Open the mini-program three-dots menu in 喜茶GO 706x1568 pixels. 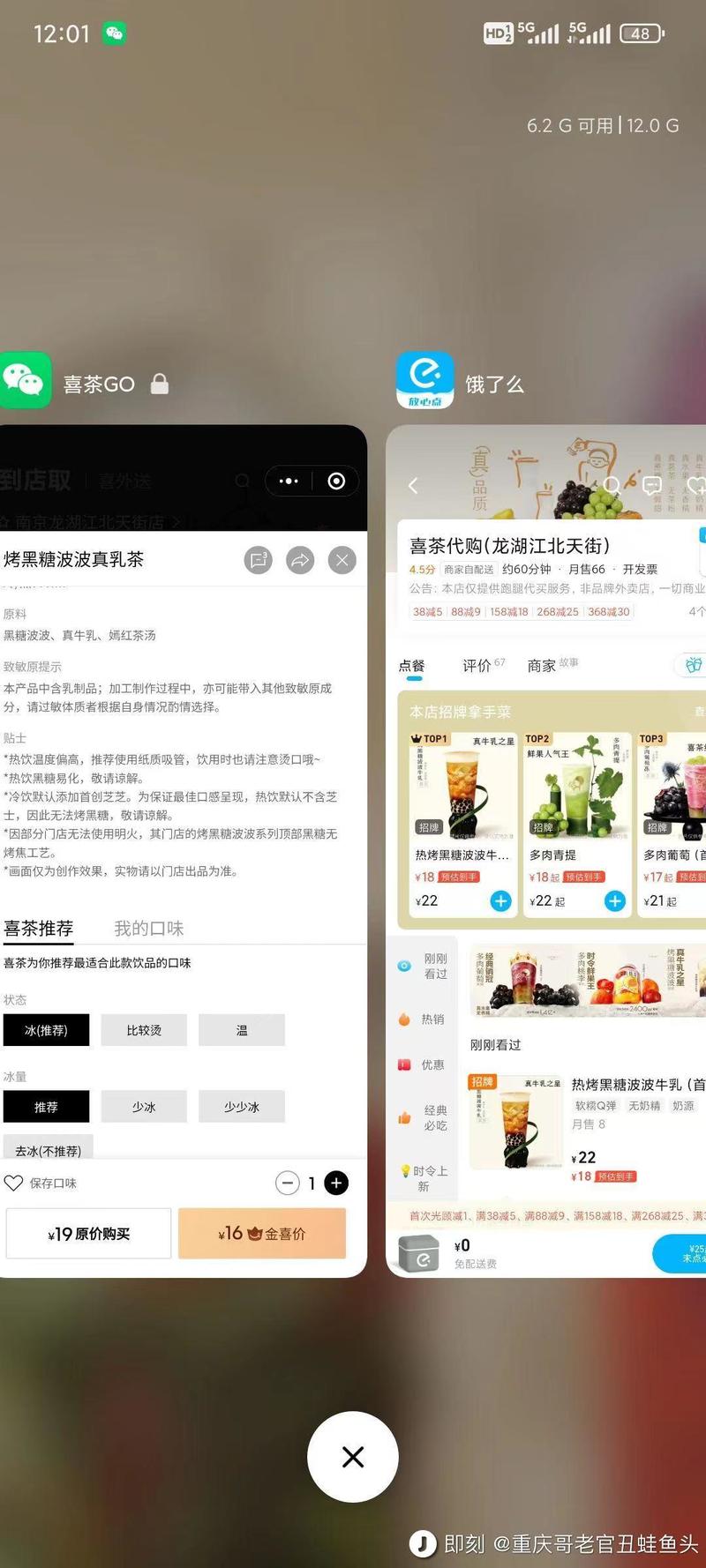289,481
